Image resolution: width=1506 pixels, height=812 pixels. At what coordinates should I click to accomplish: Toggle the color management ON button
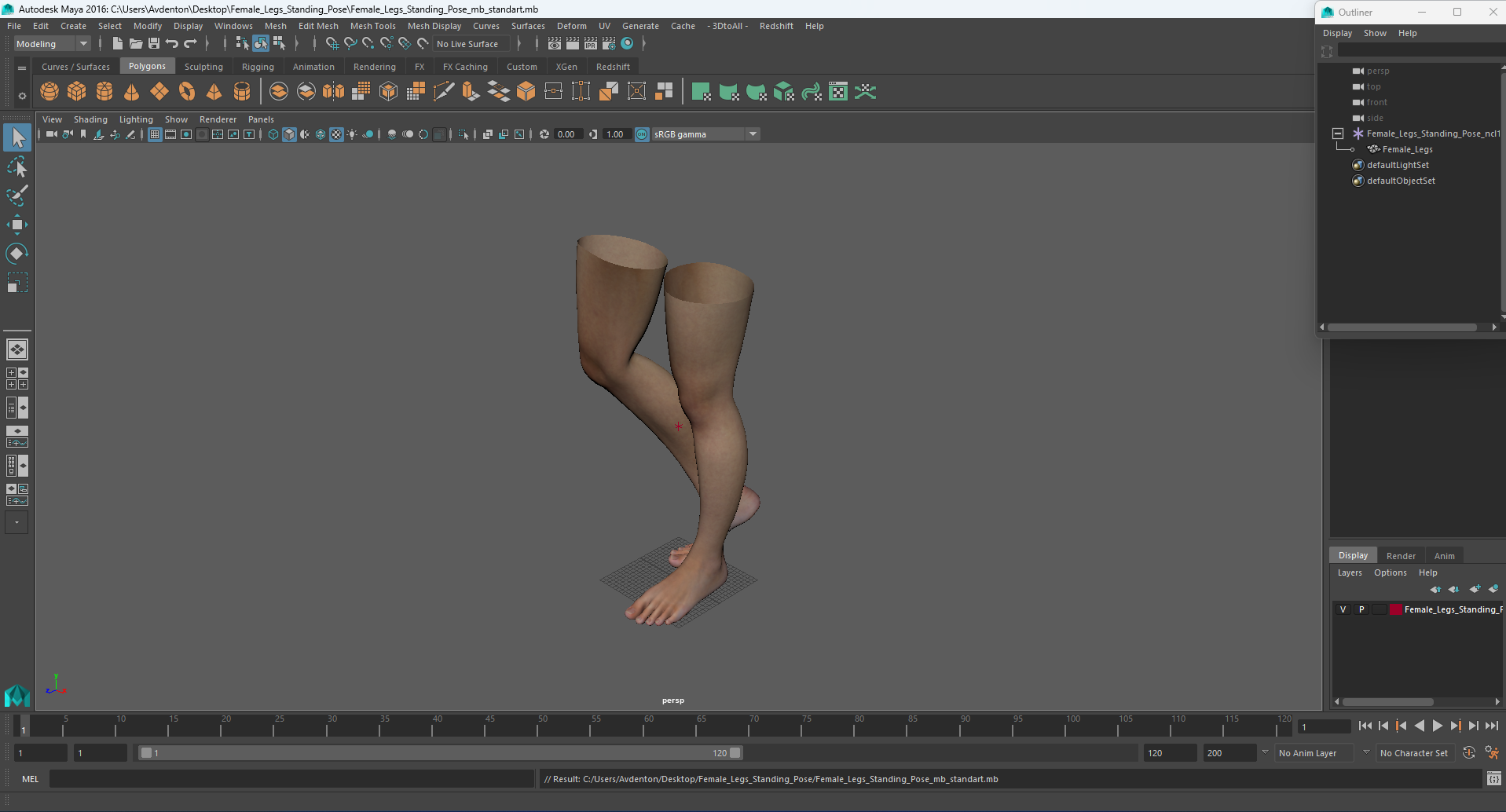[642, 134]
